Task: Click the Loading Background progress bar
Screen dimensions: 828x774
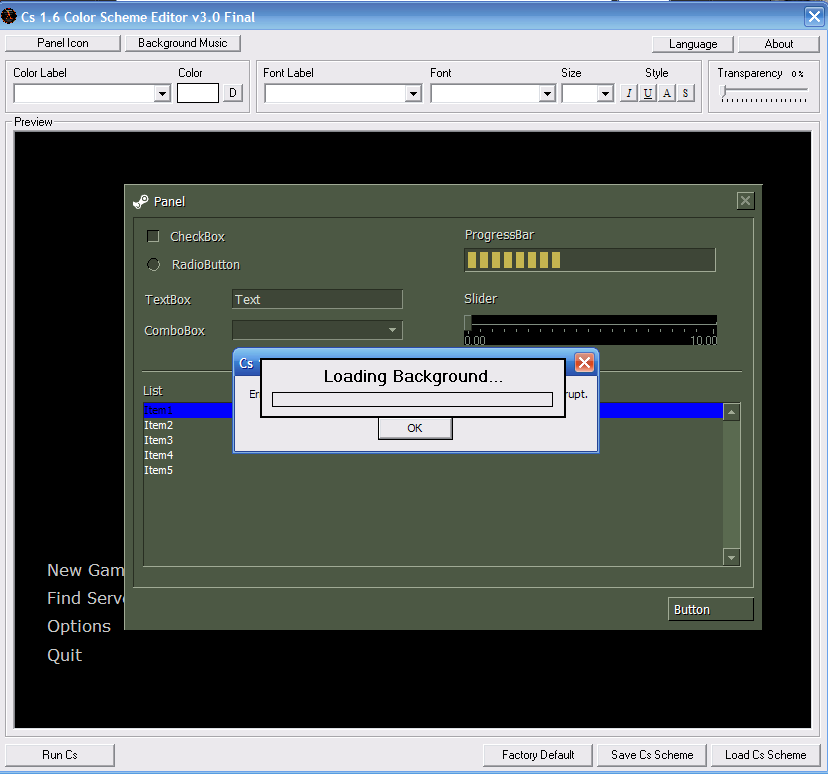Action: pyautogui.click(x=412, y=399)
